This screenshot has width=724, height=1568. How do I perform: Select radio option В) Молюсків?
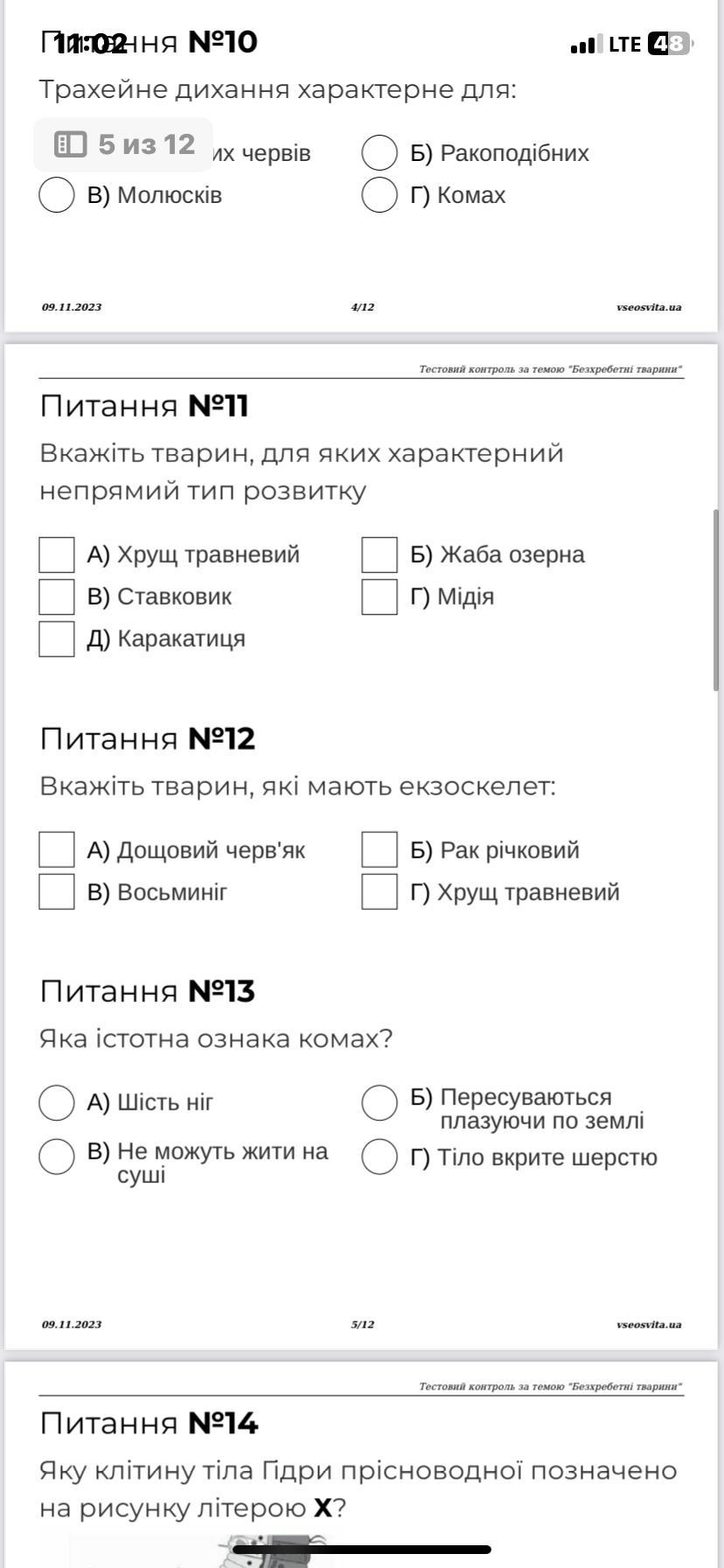click(57, 195)
